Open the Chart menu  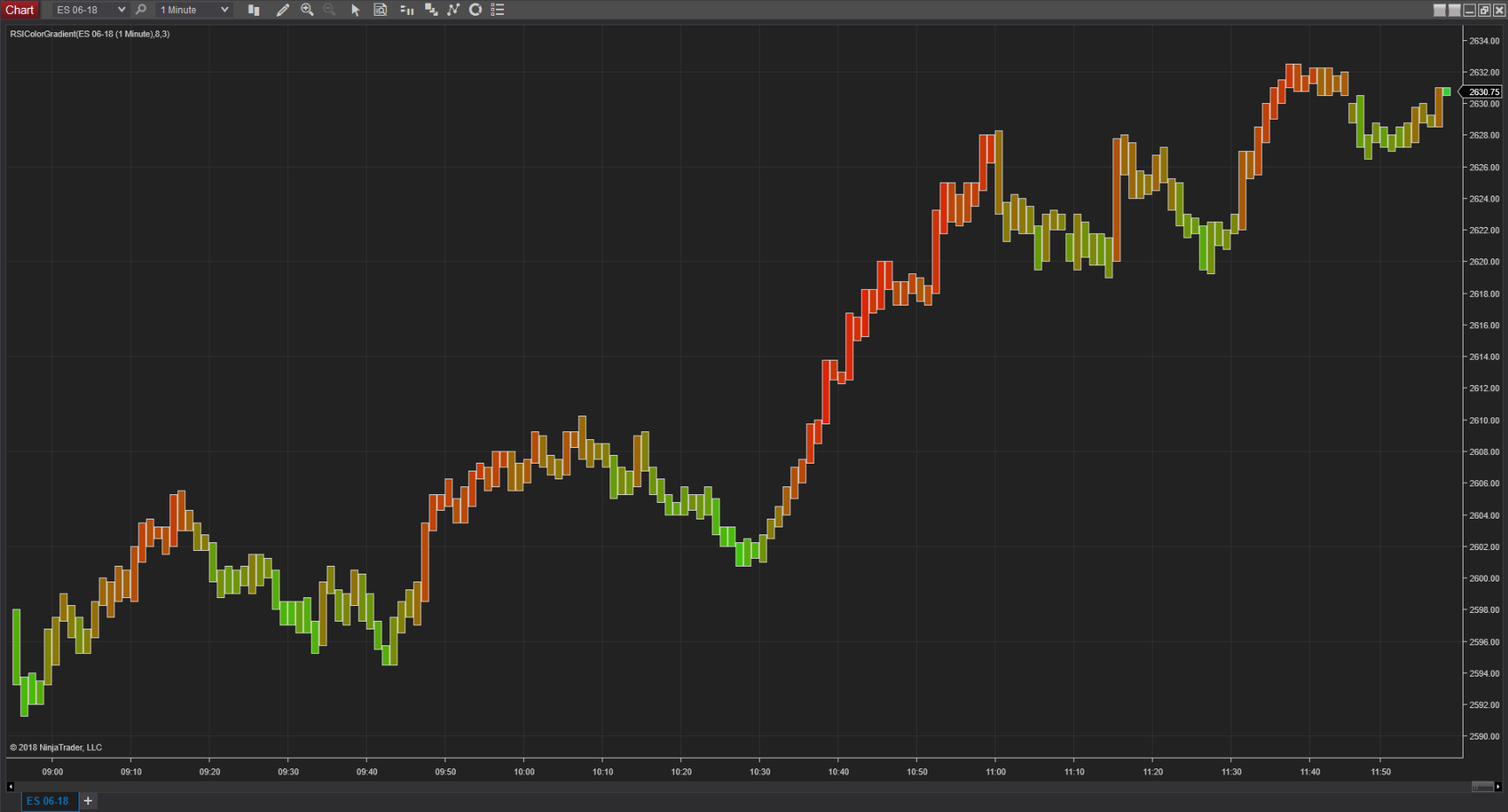[x=19, y=10]
